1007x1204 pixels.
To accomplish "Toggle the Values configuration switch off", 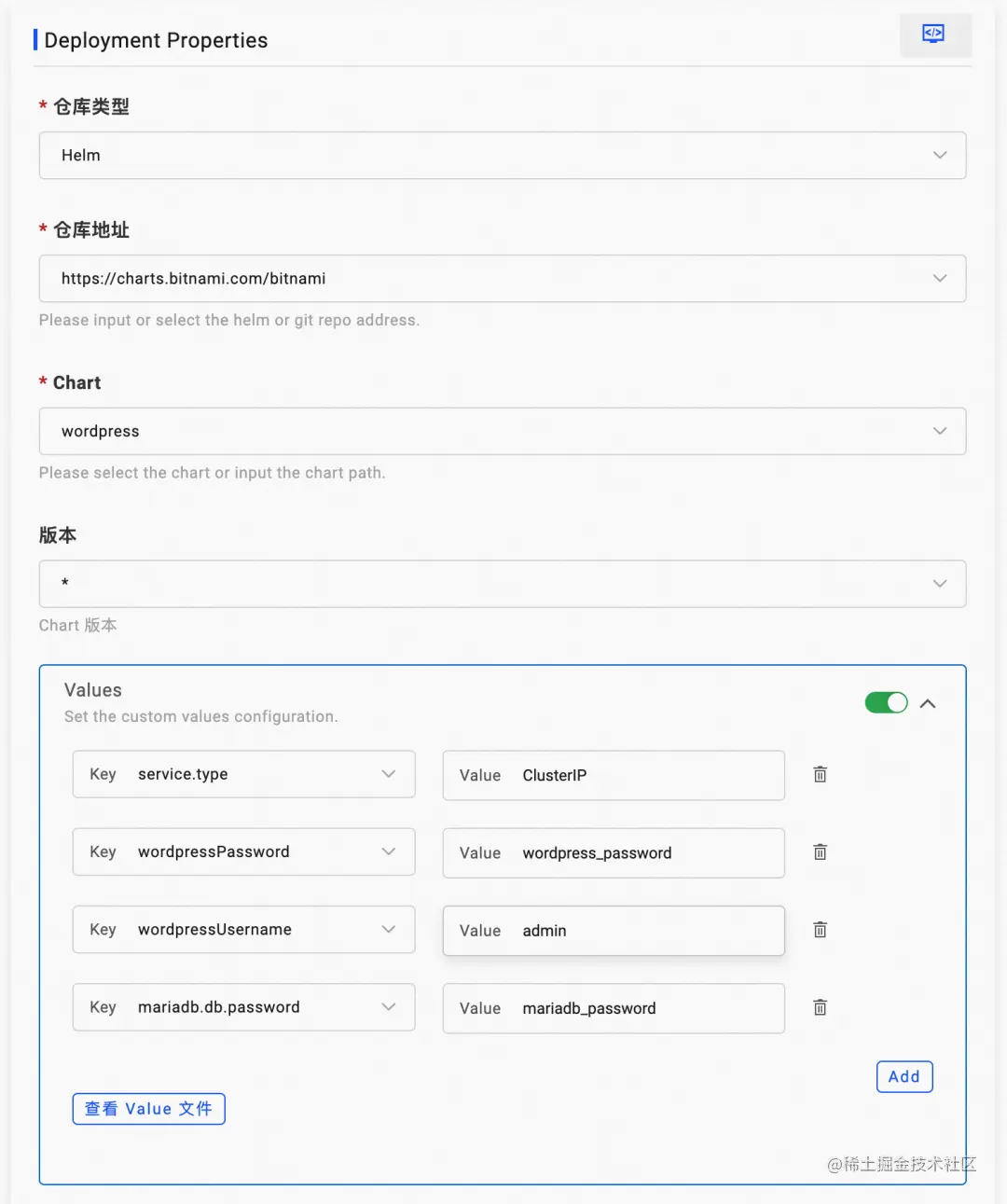I will (886, 702).
